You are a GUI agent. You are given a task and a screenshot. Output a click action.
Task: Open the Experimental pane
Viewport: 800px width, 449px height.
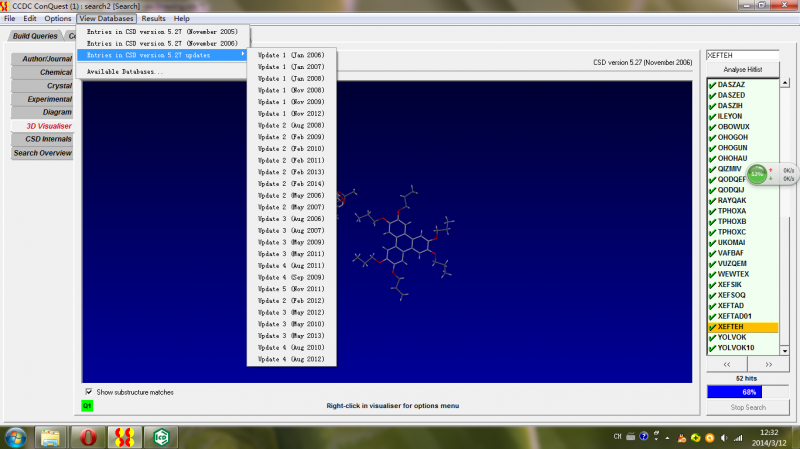tap(42, 99)
